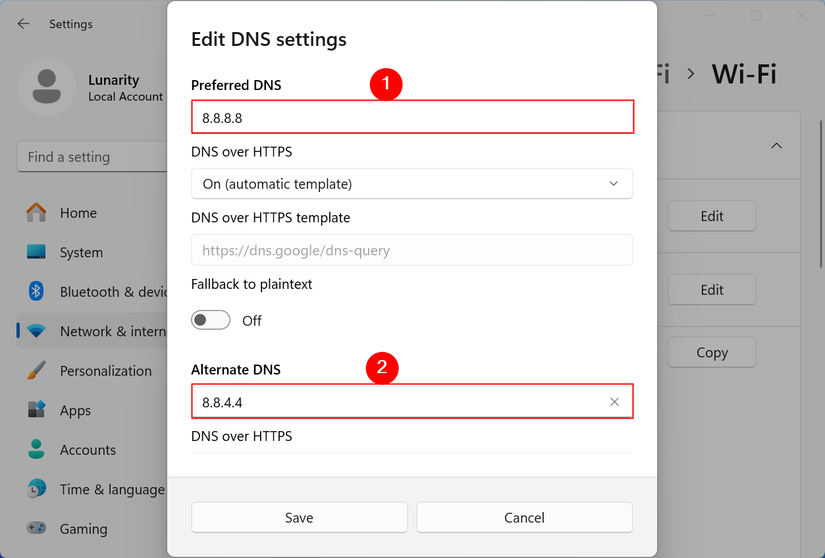Click the Copy button

[712, 352]
